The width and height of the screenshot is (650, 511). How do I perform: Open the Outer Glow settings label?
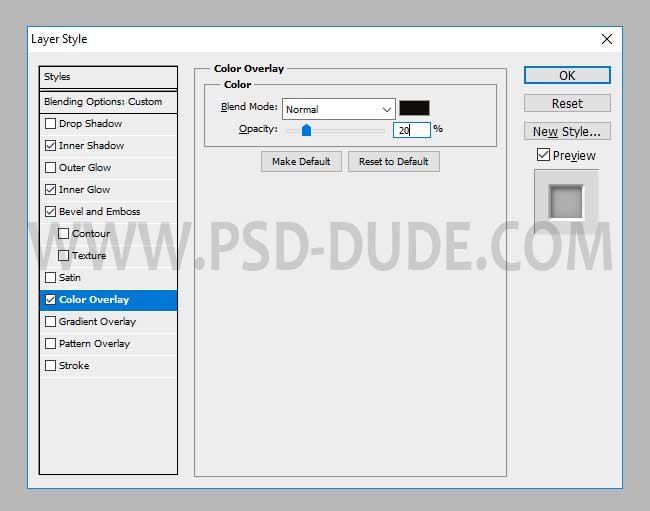(x=85, y=167)
